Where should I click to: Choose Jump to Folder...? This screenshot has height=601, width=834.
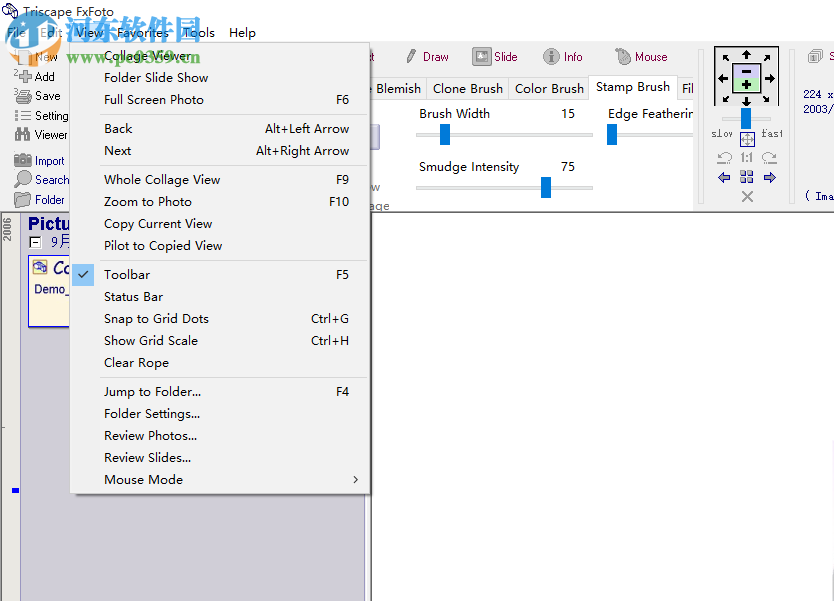(x=220, y=392)
